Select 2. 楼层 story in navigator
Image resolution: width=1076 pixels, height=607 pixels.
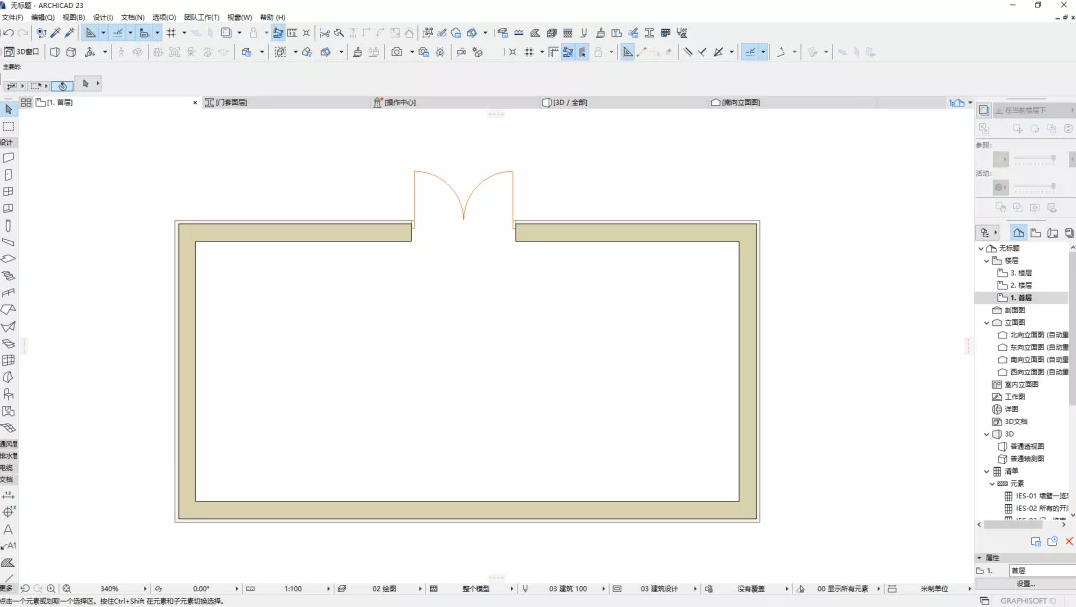[1020, 285]
